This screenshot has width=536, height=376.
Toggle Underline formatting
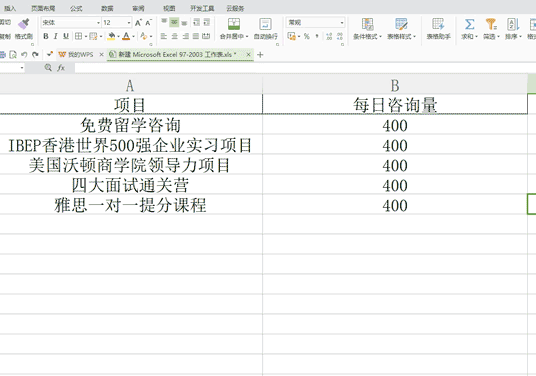click(66, 36)
